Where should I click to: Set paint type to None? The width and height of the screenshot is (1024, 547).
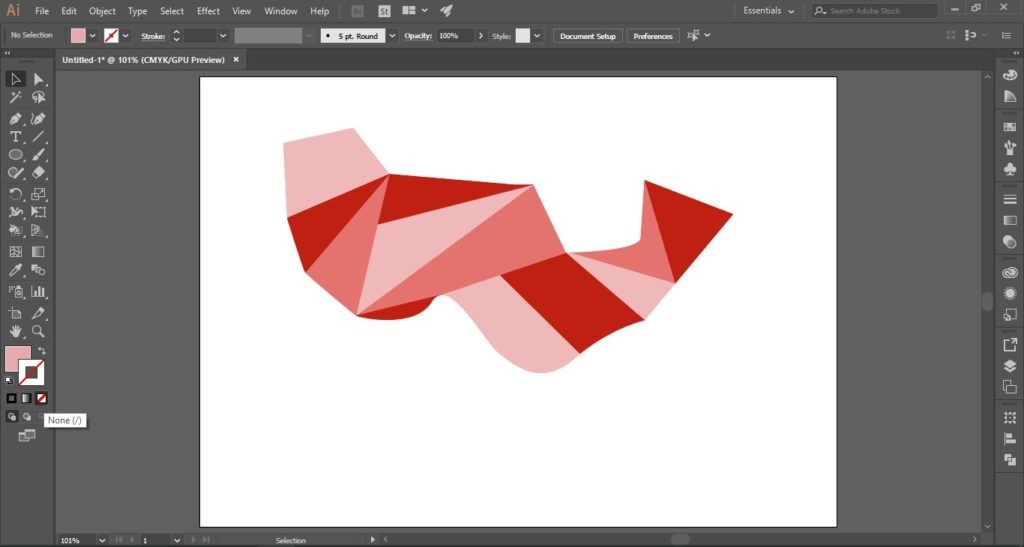pyautogui.click(x=41, y=398)
